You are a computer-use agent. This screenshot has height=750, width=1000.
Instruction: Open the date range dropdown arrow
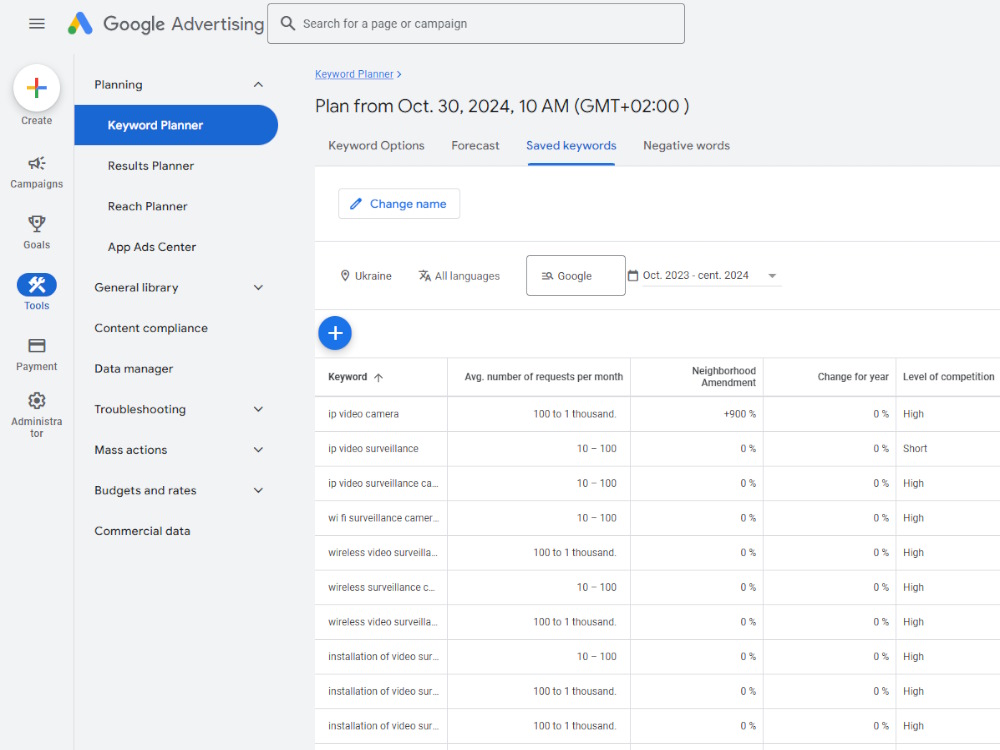point(772,276)
